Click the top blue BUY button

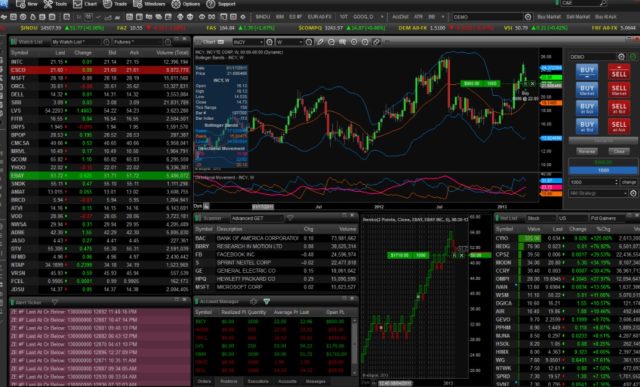tap(587, 71)
